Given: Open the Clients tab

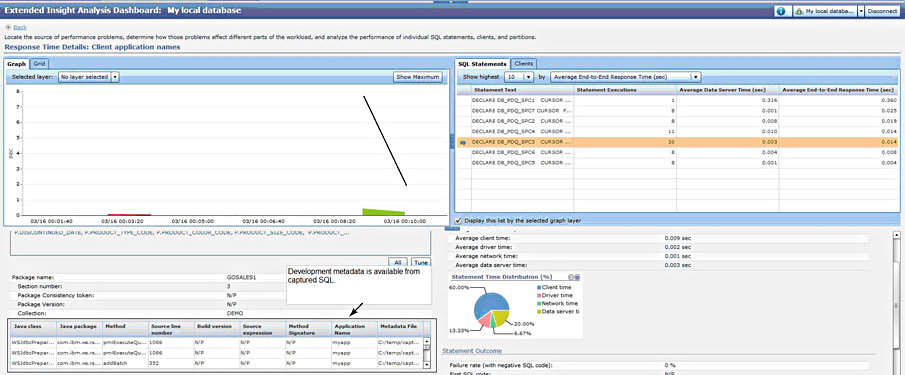Looking at the screenshot, I should pyautogui.click(x=523, y=63).
